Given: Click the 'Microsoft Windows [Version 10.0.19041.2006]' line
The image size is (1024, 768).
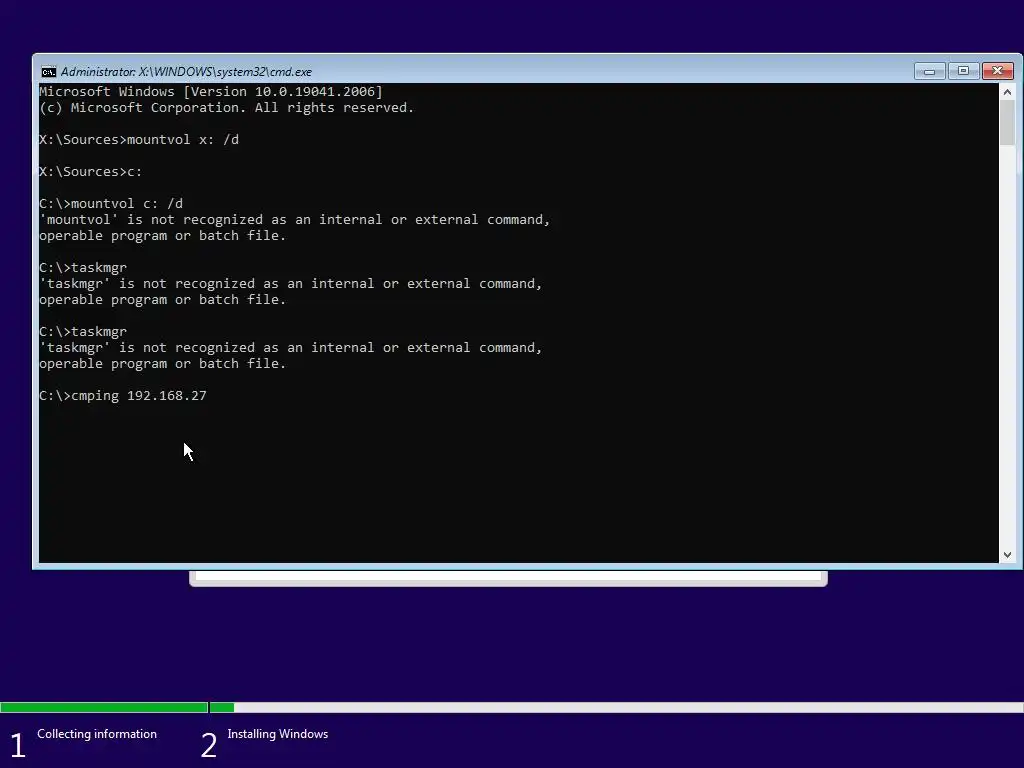Looking at the screenshot, I should click(x=211, y=91).
